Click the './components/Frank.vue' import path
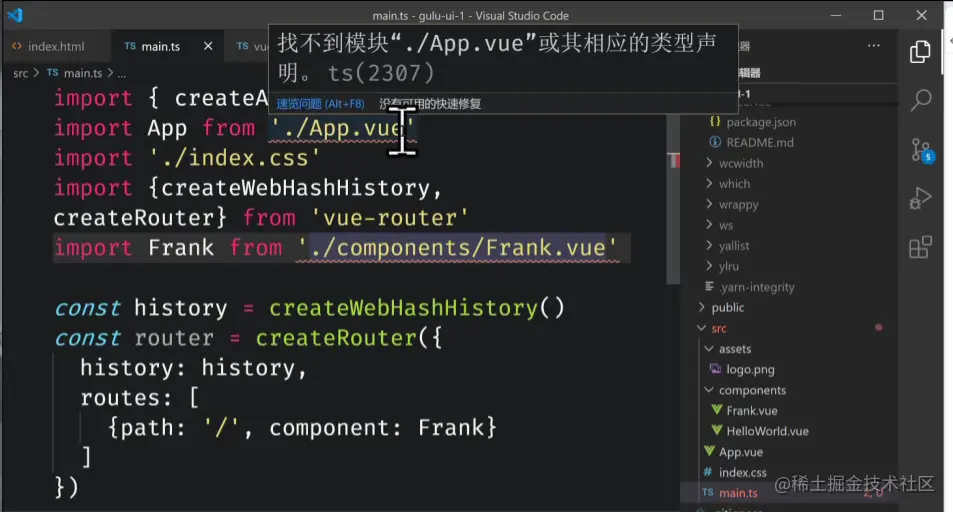Viewport: 953px width, 512px height. 458,248
